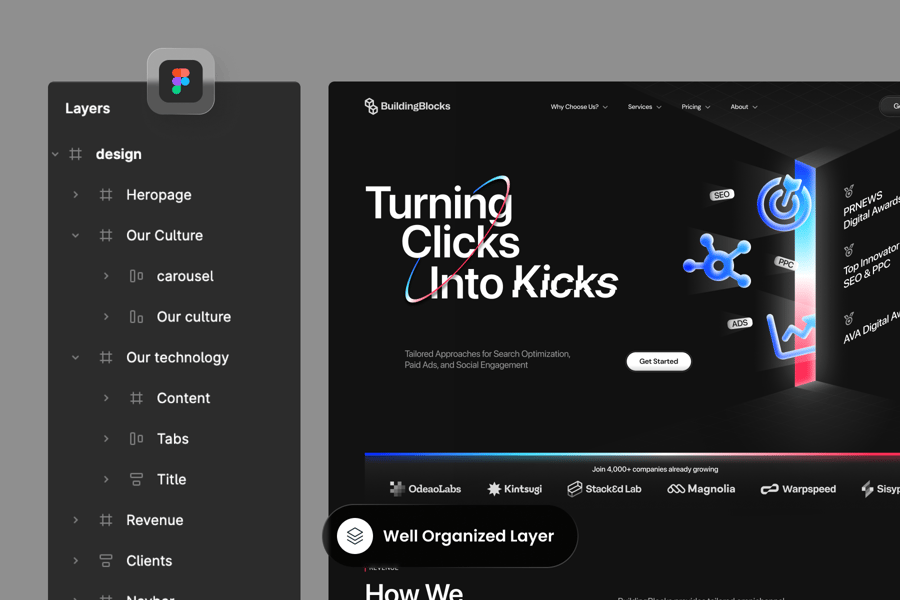The width and height of the screenshot is (900, 600).
Task: Select the Tabs layer in list
Action: point(172,439)
